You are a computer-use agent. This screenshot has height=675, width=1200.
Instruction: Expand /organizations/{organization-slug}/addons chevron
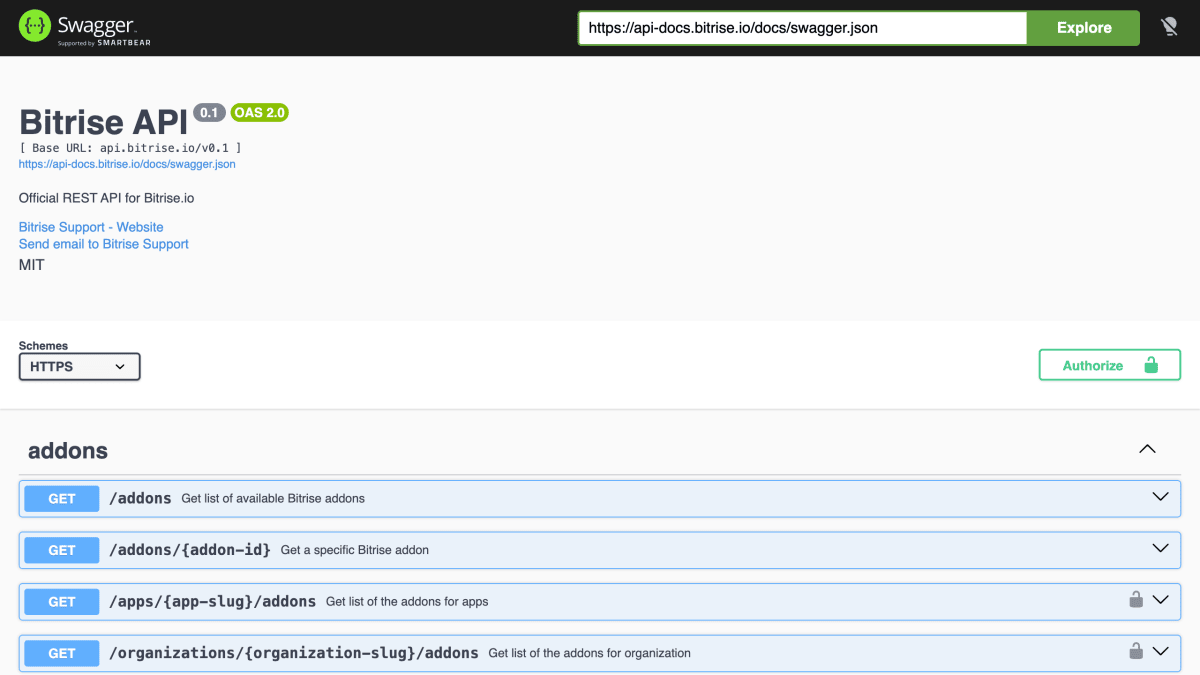1160,651
